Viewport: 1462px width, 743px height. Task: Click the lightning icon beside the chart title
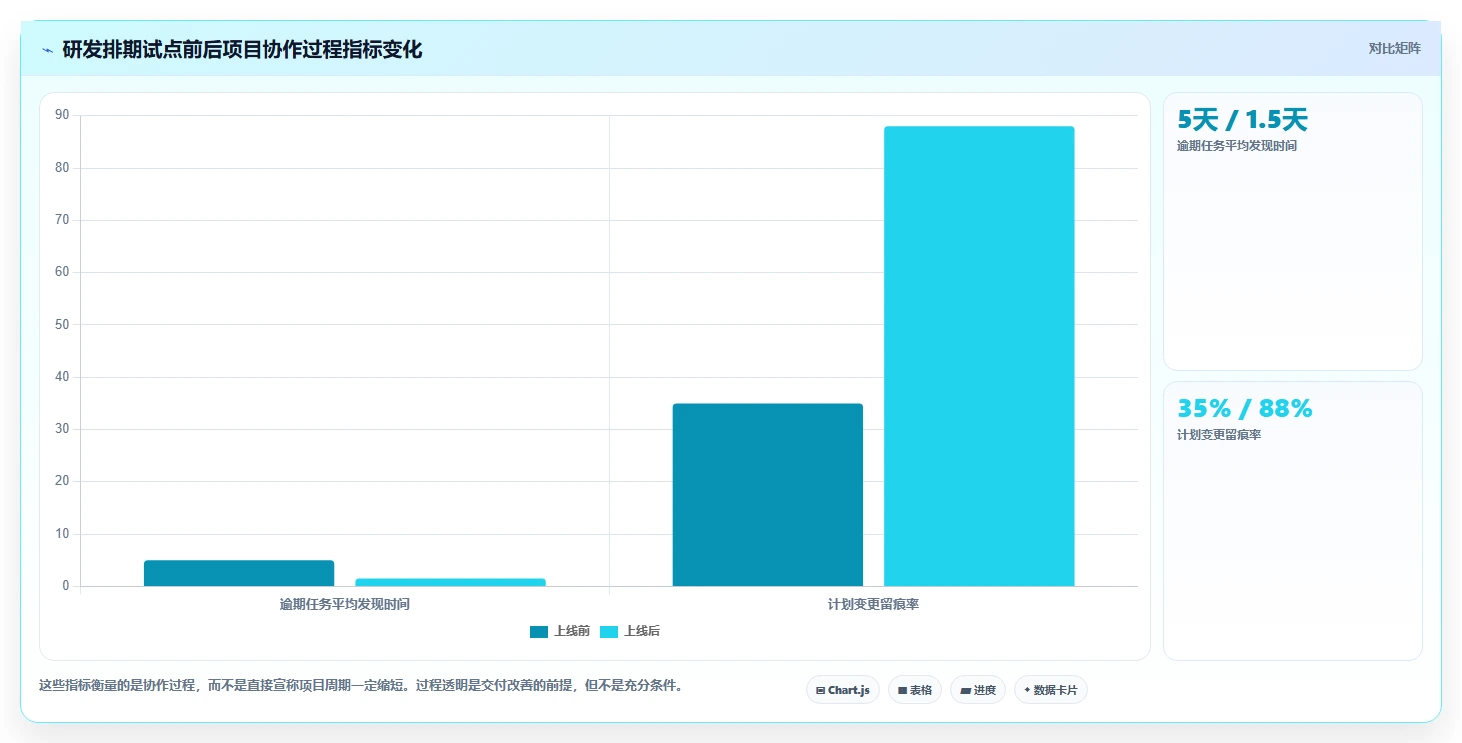coord(48,50)
